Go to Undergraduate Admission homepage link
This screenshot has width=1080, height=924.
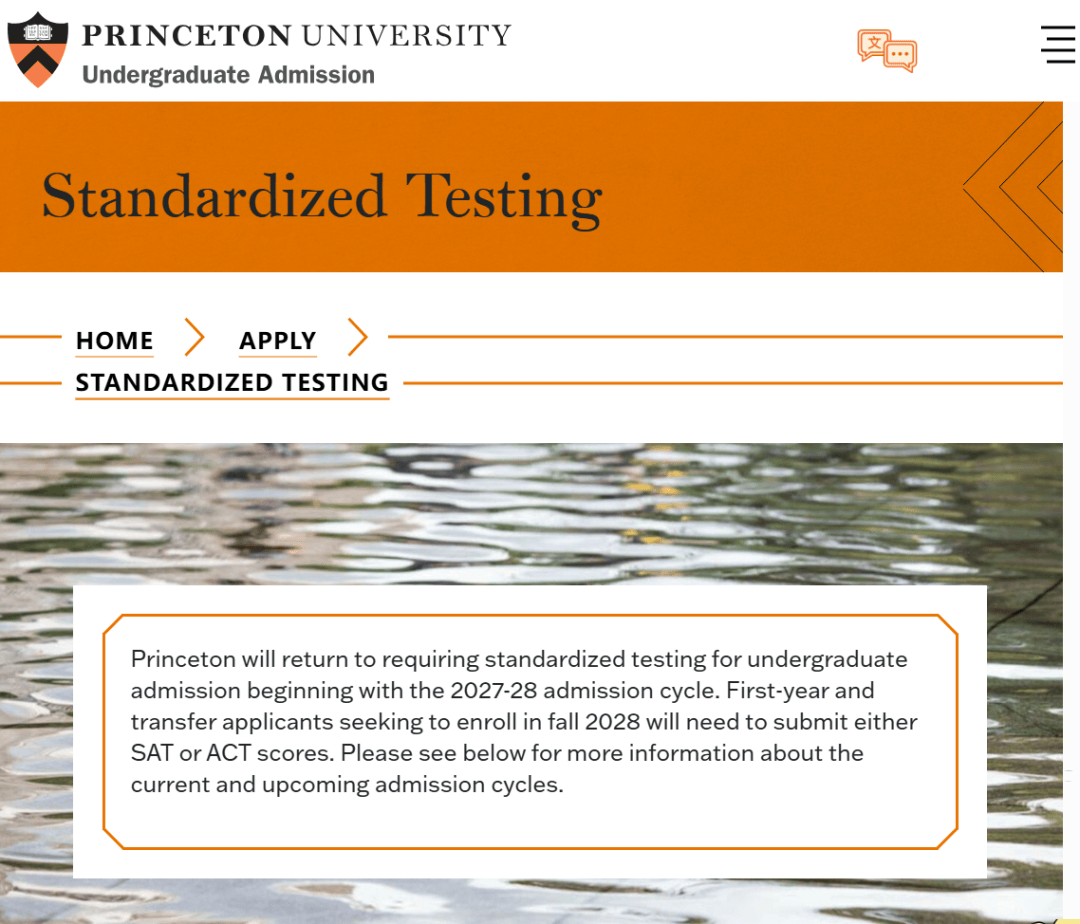click(x=228, y=75)
